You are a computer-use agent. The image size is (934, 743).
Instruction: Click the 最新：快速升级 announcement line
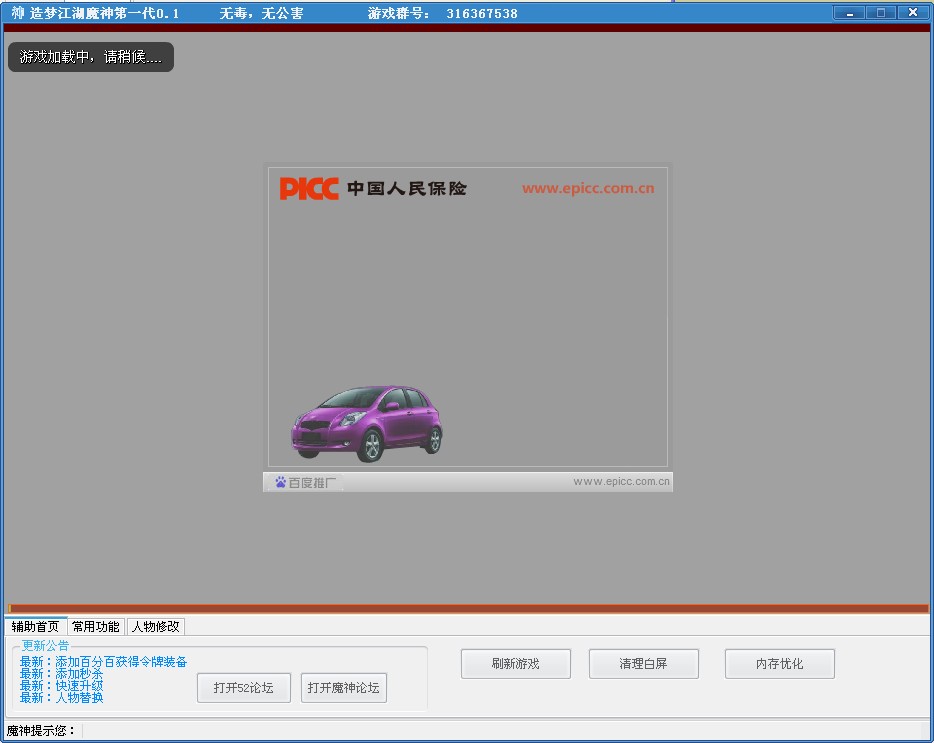[x=61, y=685]
